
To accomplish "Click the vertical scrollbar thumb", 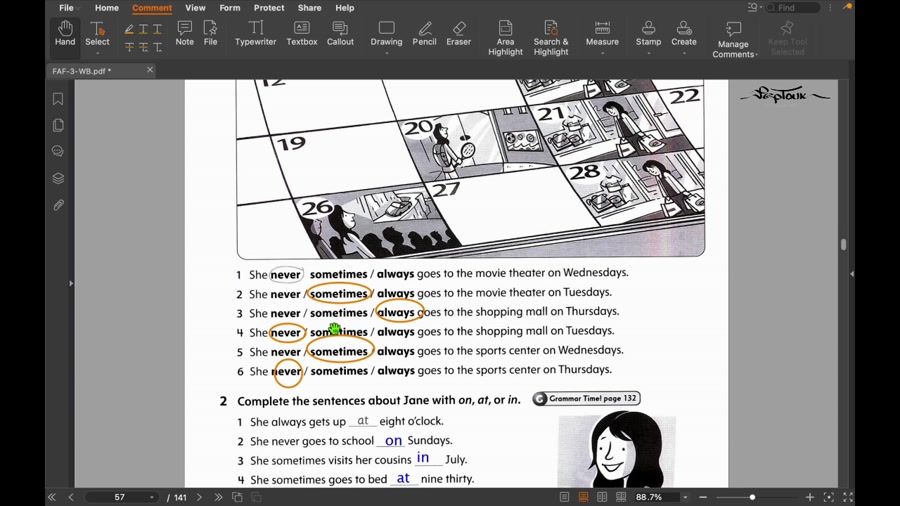I will 843,244.
